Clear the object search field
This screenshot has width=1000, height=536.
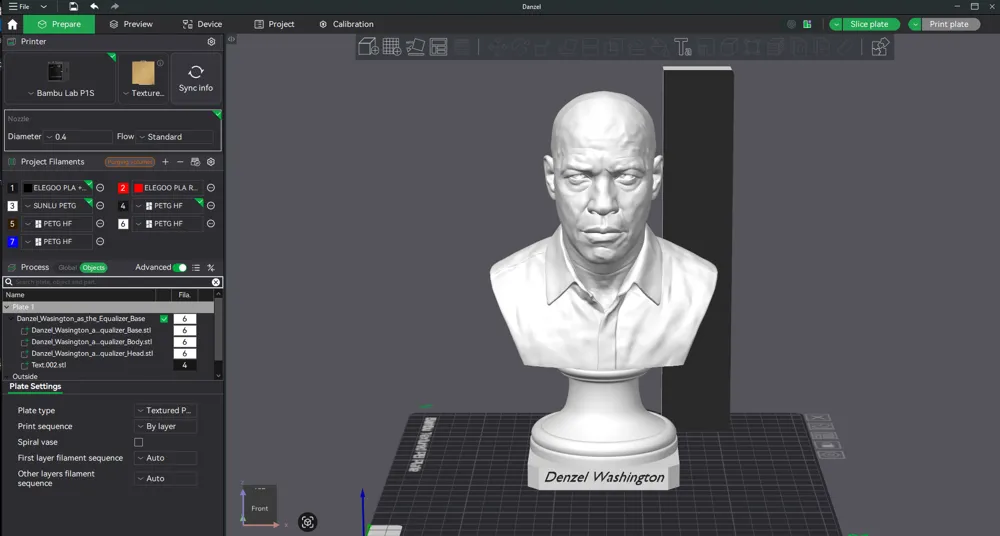(216, 282)
